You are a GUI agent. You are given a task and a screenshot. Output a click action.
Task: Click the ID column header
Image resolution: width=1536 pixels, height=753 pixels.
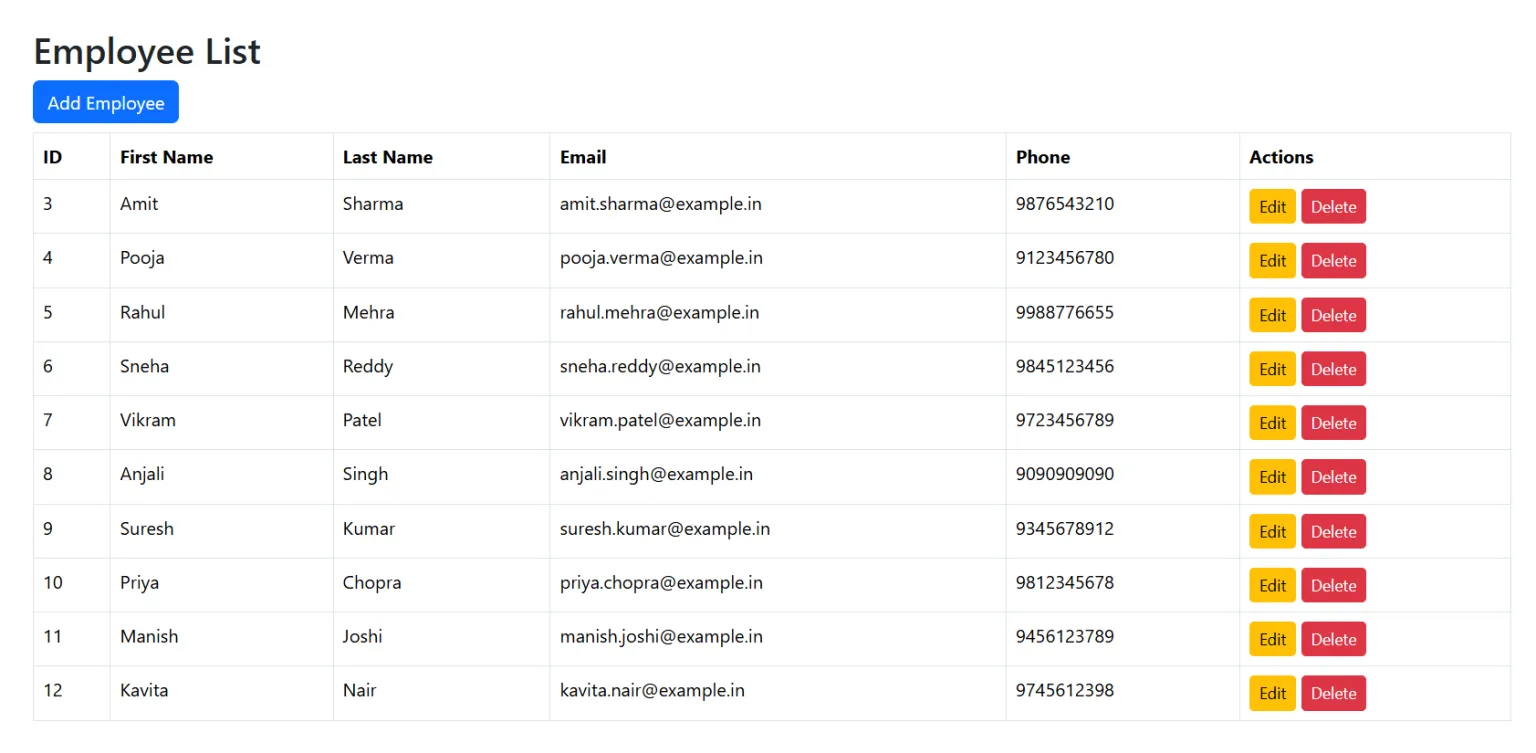coord(50,157)
